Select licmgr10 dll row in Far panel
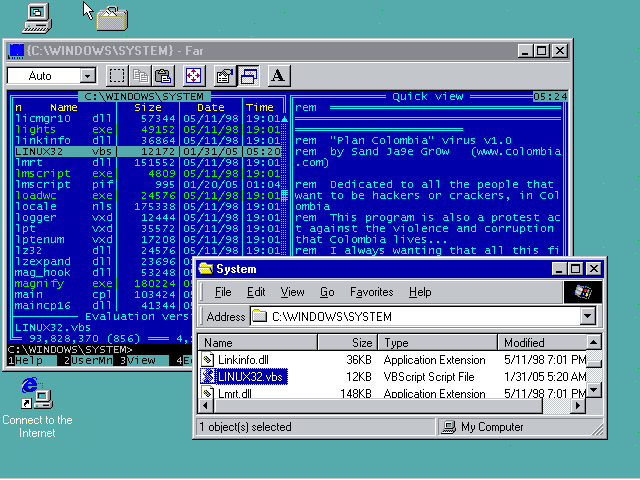This screenshot has height=480, width=640. [x=148, y=118]
